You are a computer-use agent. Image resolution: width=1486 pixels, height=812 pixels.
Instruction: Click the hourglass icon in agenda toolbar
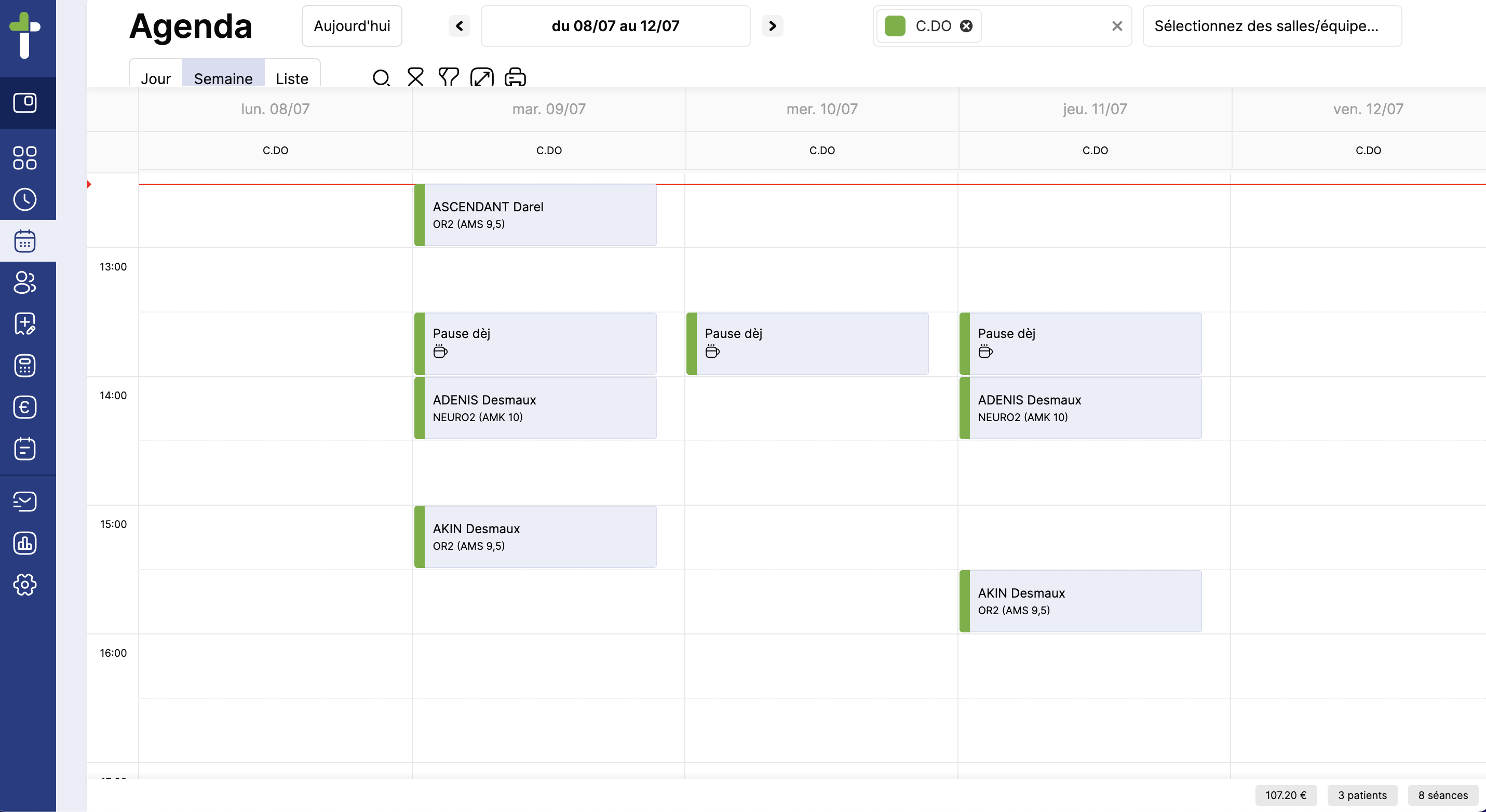[415, 77]
